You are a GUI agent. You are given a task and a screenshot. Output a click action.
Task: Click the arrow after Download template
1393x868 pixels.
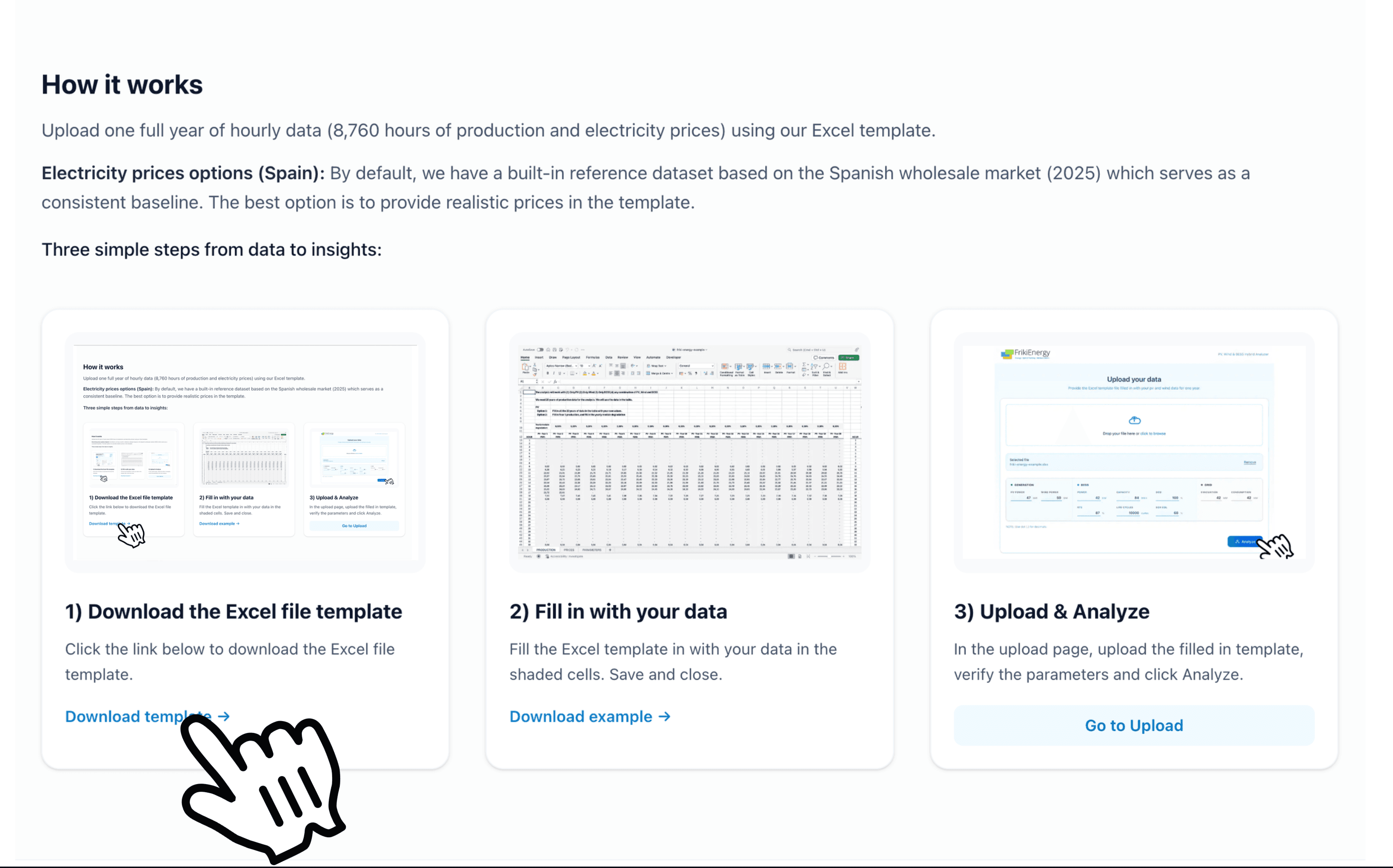pyautogui.click(x=224, y=716)
